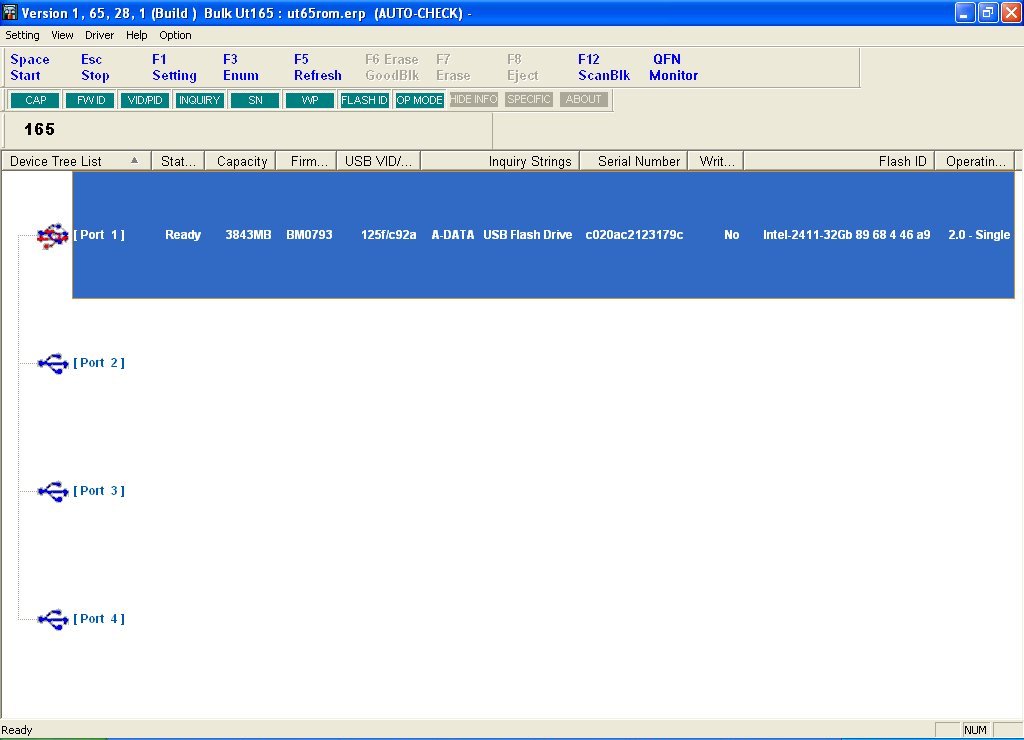Screen dimensions: 1024x740
Task: Select the [Port 3] tree item
Action: tap(99, 491)
